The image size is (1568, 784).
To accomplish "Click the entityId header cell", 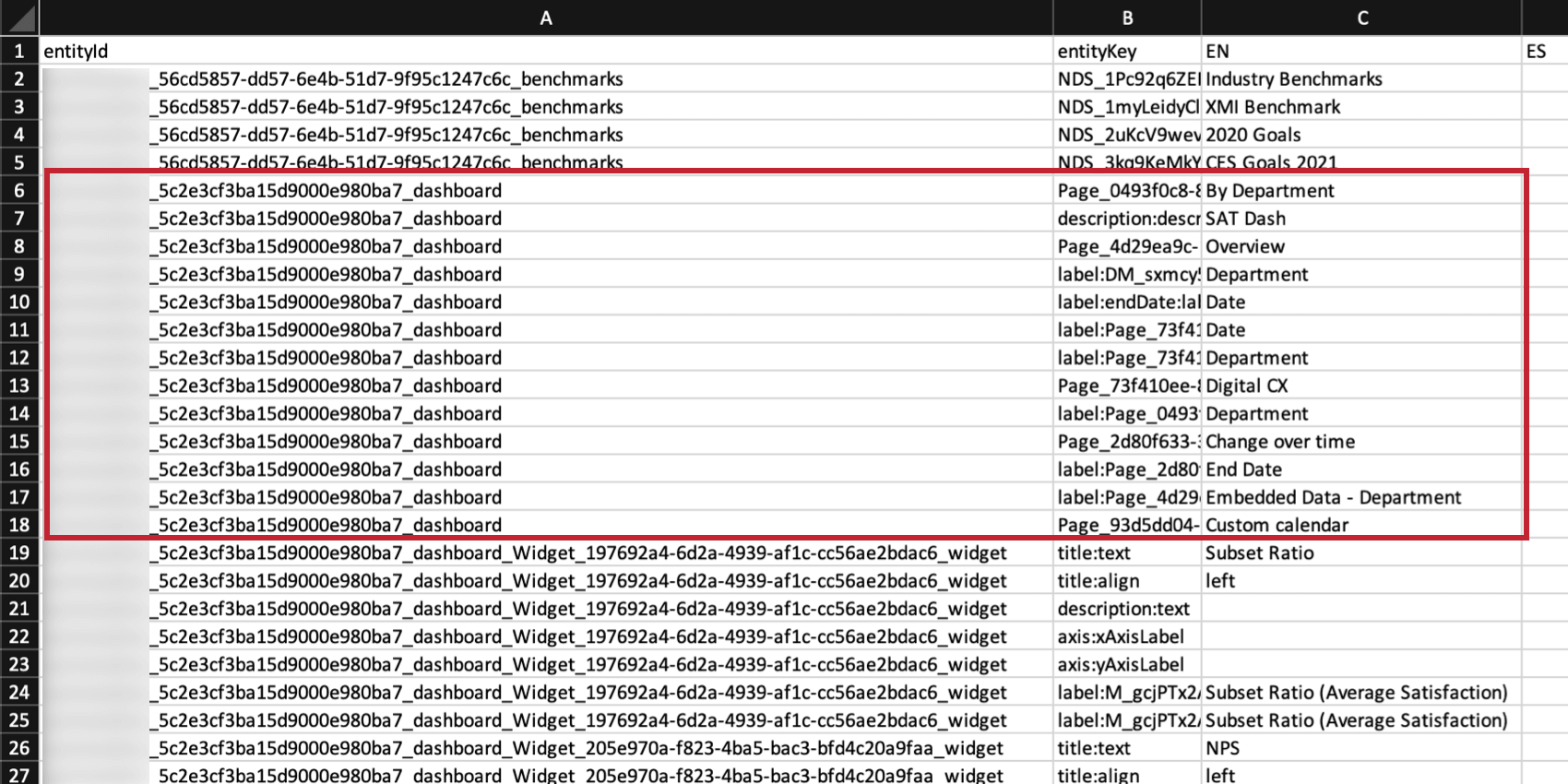I will (x=546, y=51).
